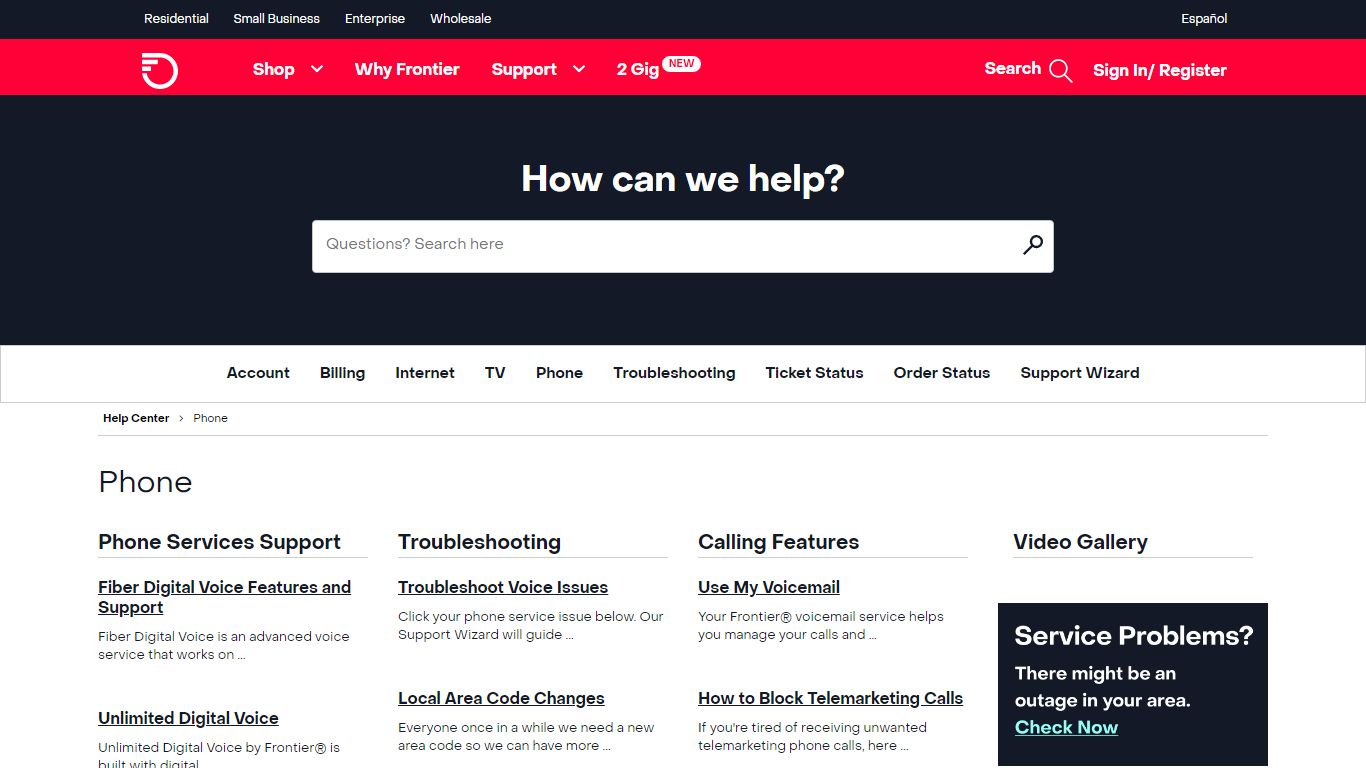1366x768 pixels.
Task: Open the Small Business top link
Action: click(x=277, y=19)
